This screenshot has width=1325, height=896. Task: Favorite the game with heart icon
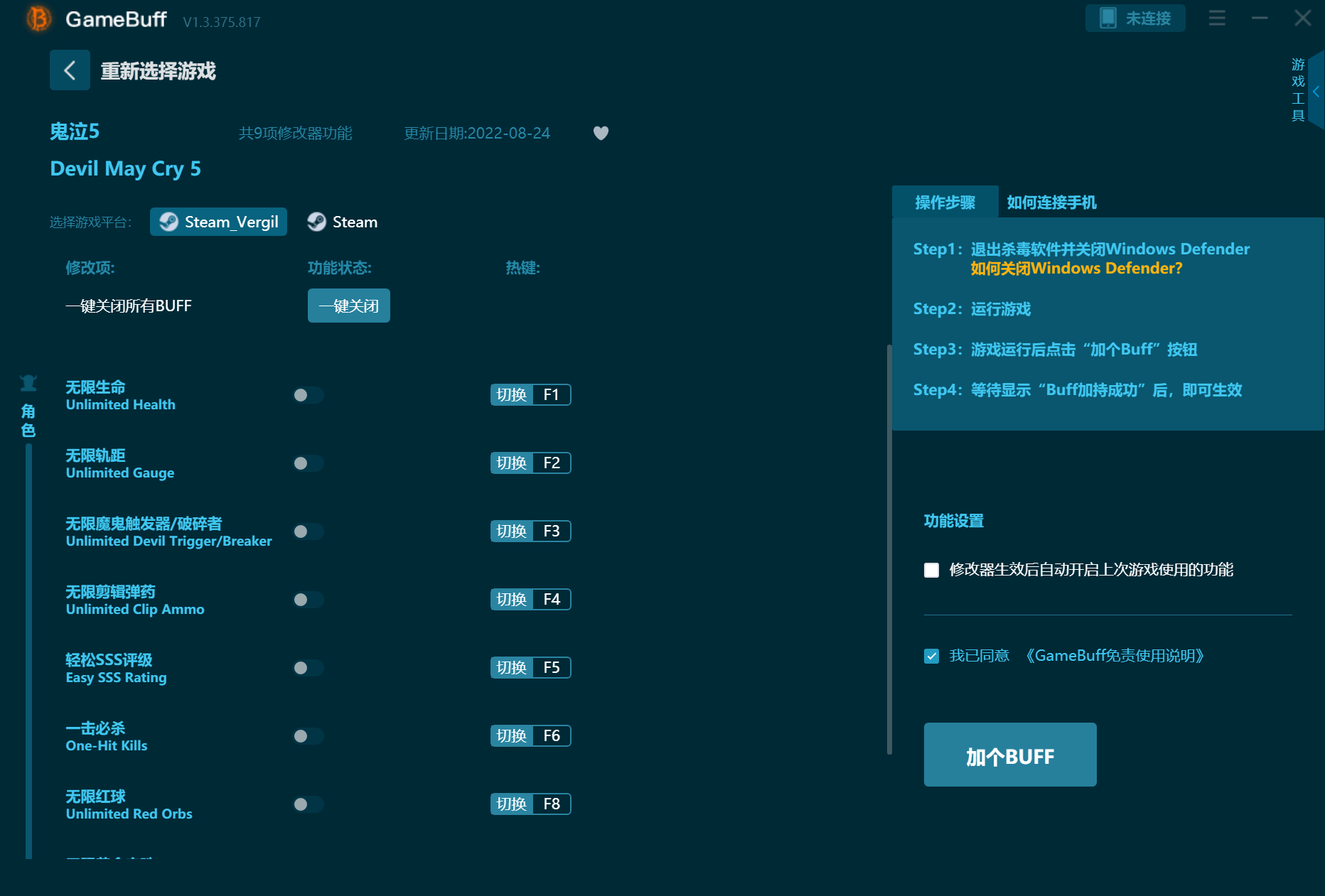coord(601,133)
